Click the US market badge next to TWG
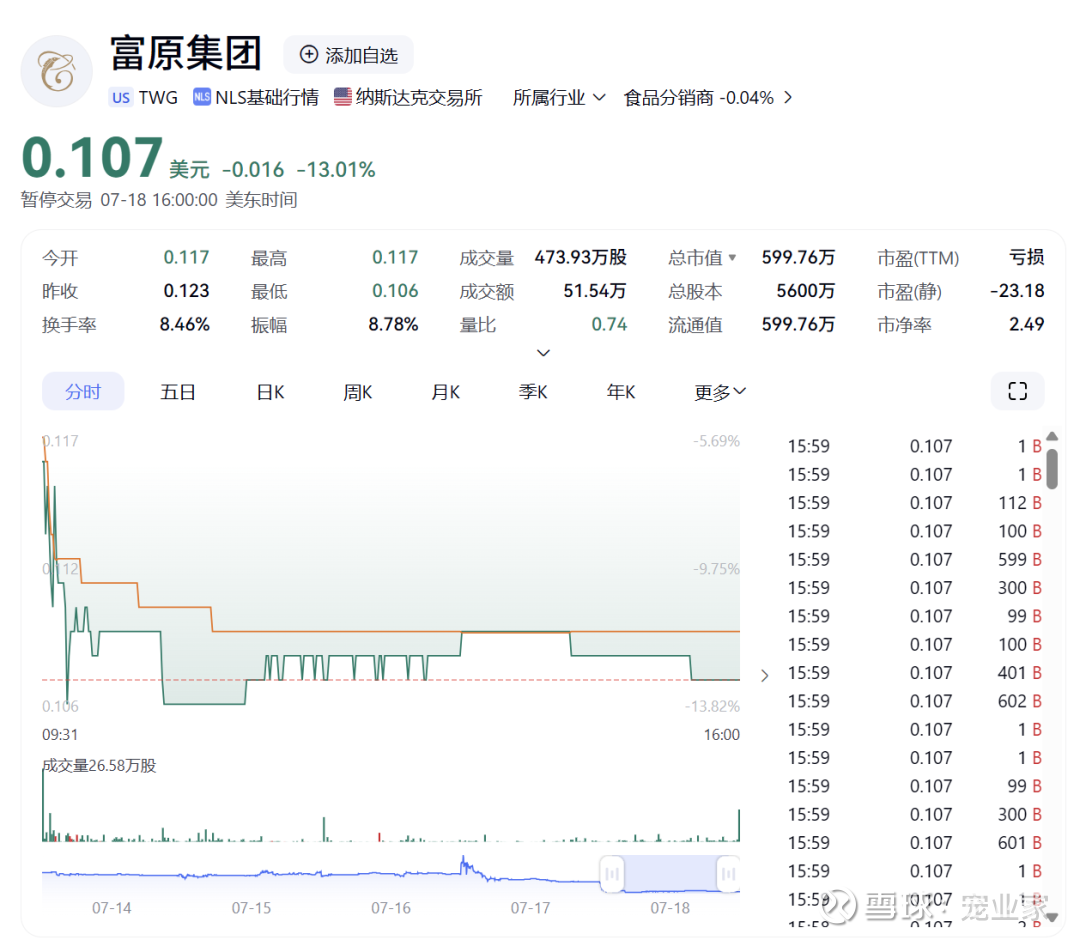Image resolution: width=1080 pixels, height=940 pixels. 121,97
